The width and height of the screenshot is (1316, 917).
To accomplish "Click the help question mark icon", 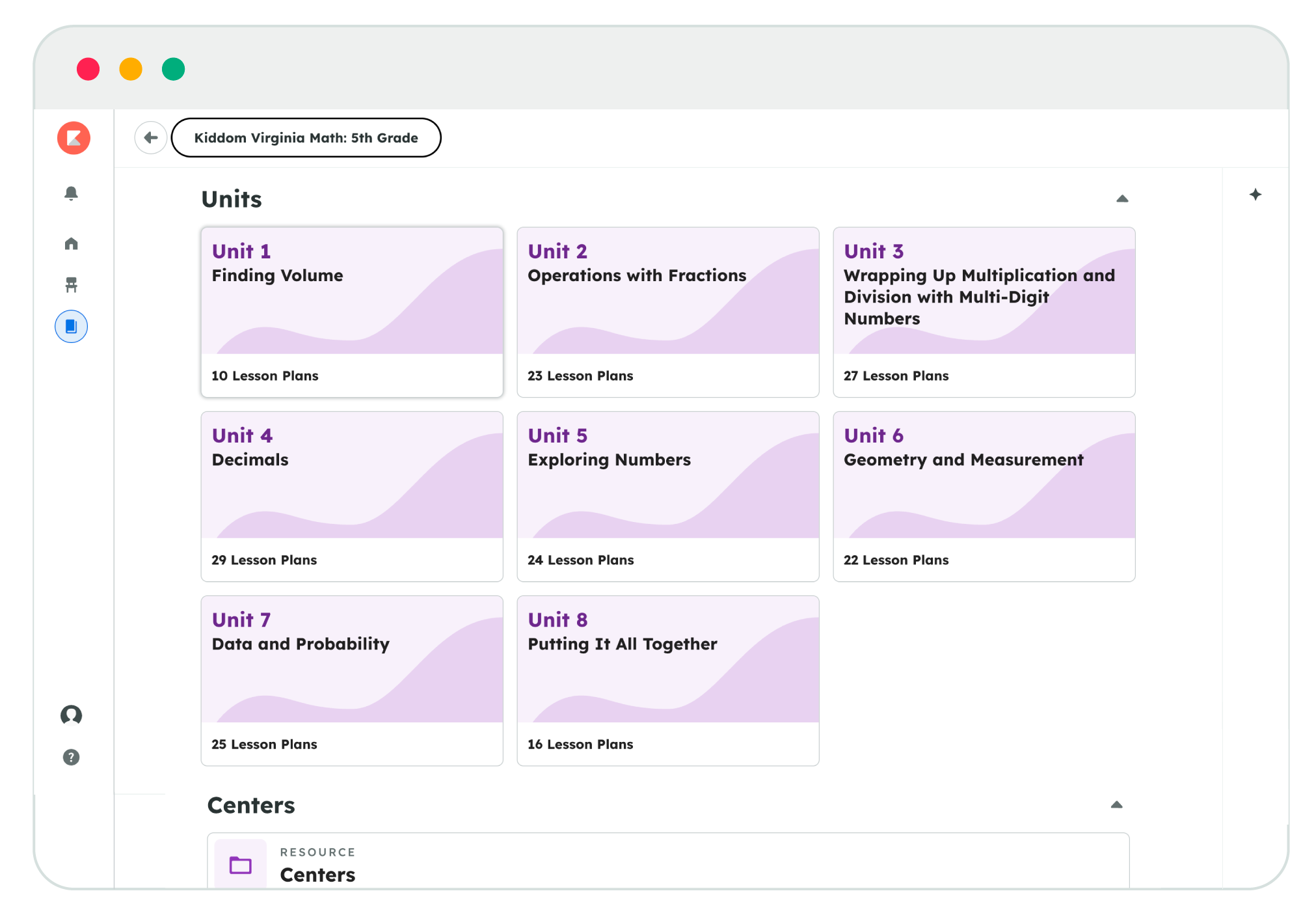I will (72, 757).
